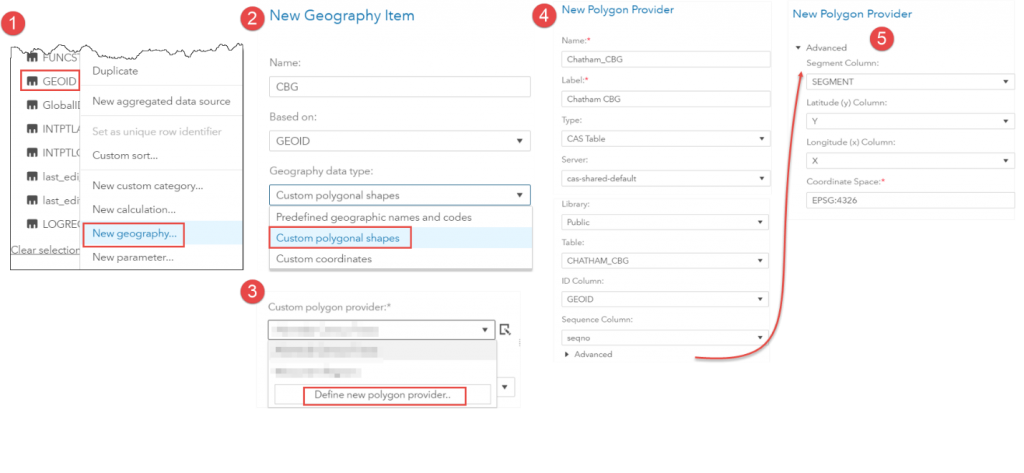Screen dimensions: 1024x473
Task: Click the Clear selection link
Action: (x=46, y=250)
